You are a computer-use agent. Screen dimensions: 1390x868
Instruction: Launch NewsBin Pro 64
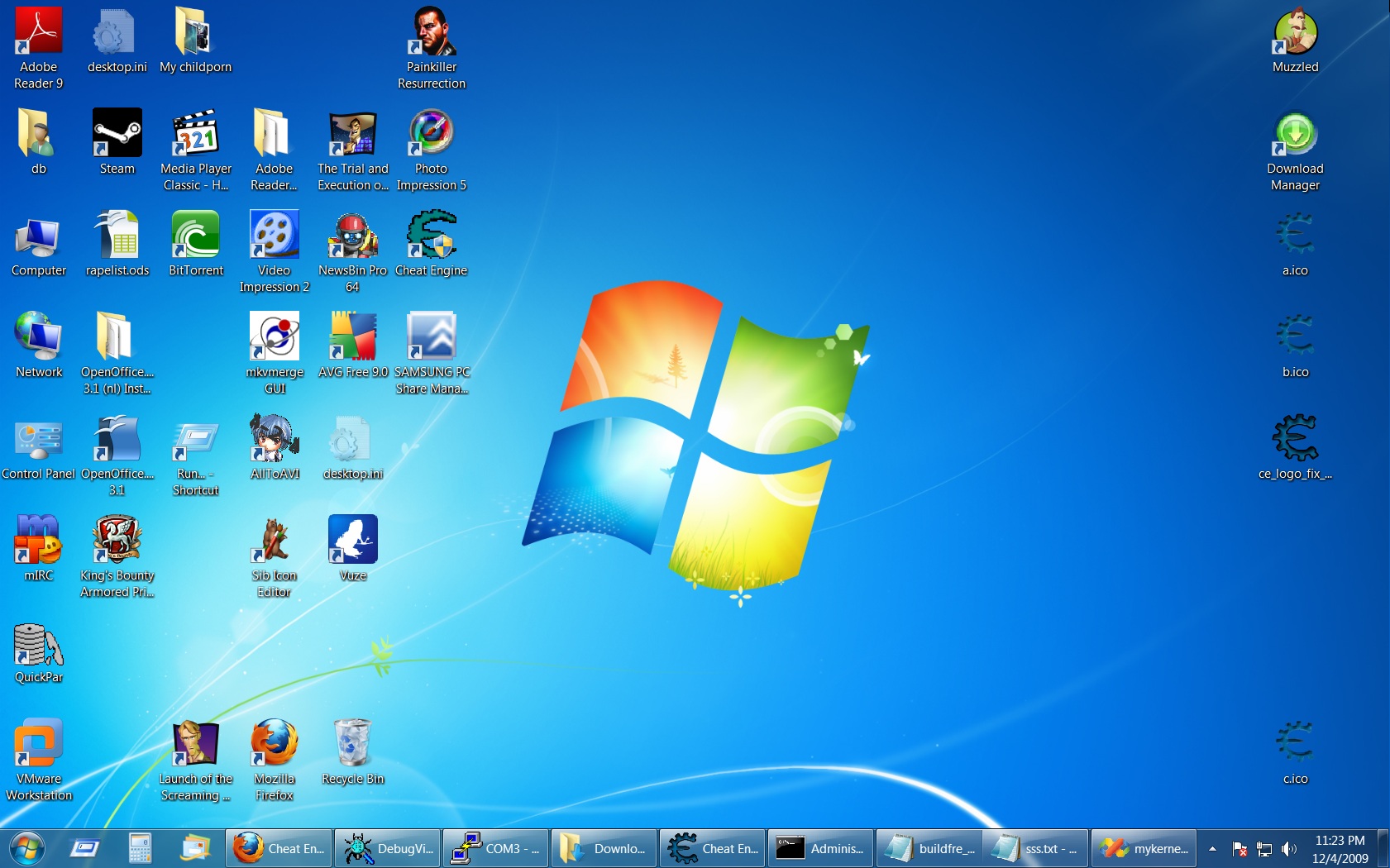coord(353,252)
